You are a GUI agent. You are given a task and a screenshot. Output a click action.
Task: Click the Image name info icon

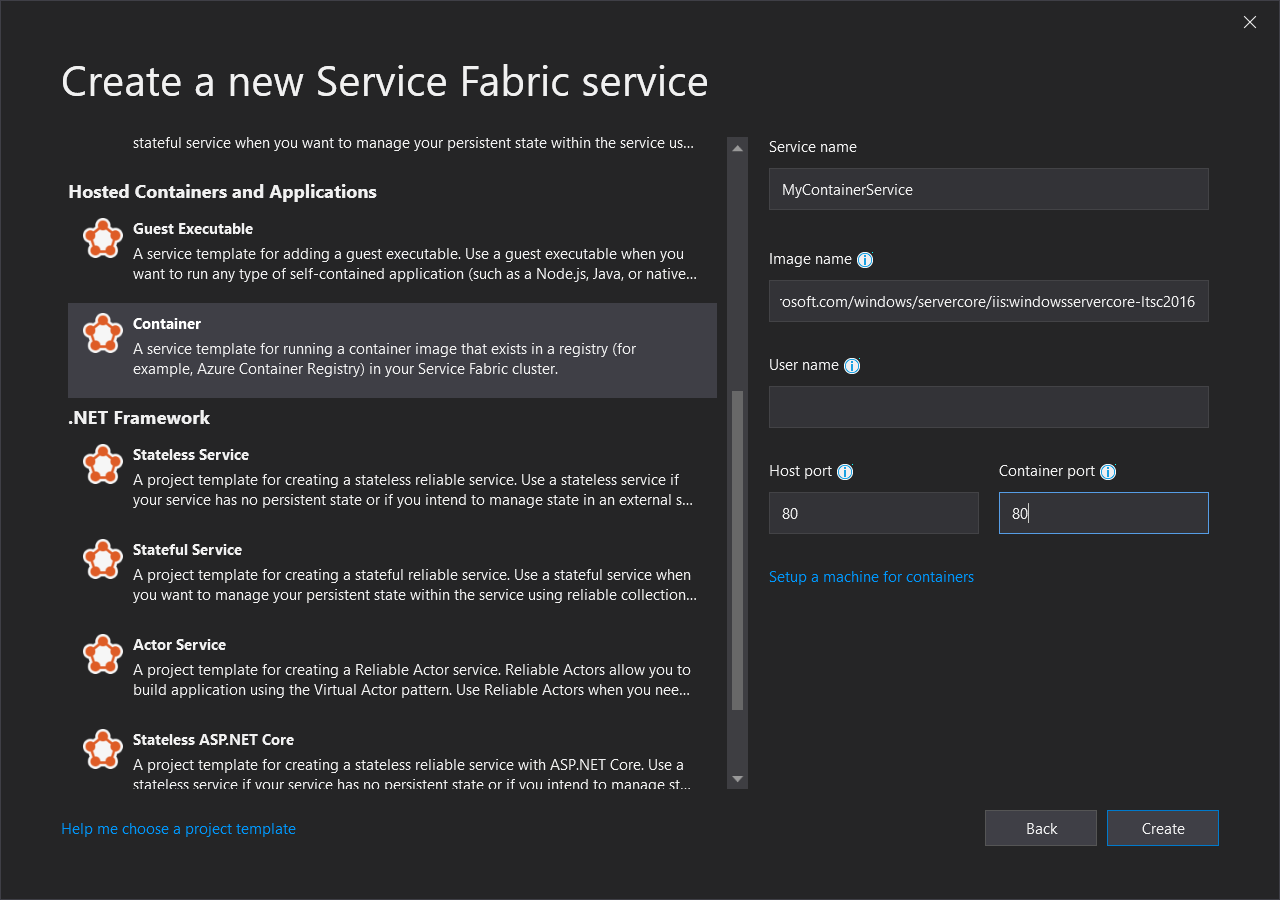point(865,260)
